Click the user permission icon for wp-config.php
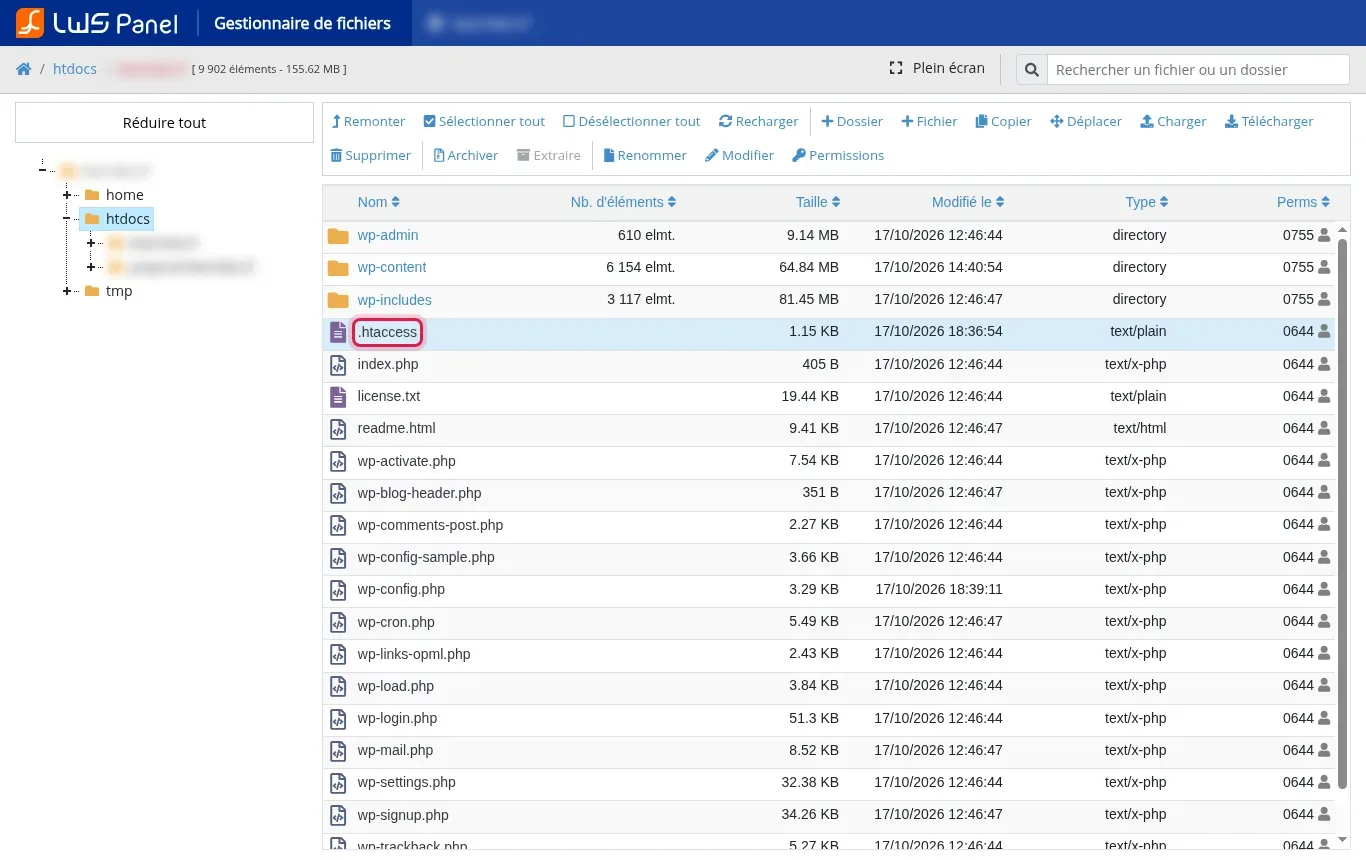This screenshot has height=860, width=1366. 1324,589
